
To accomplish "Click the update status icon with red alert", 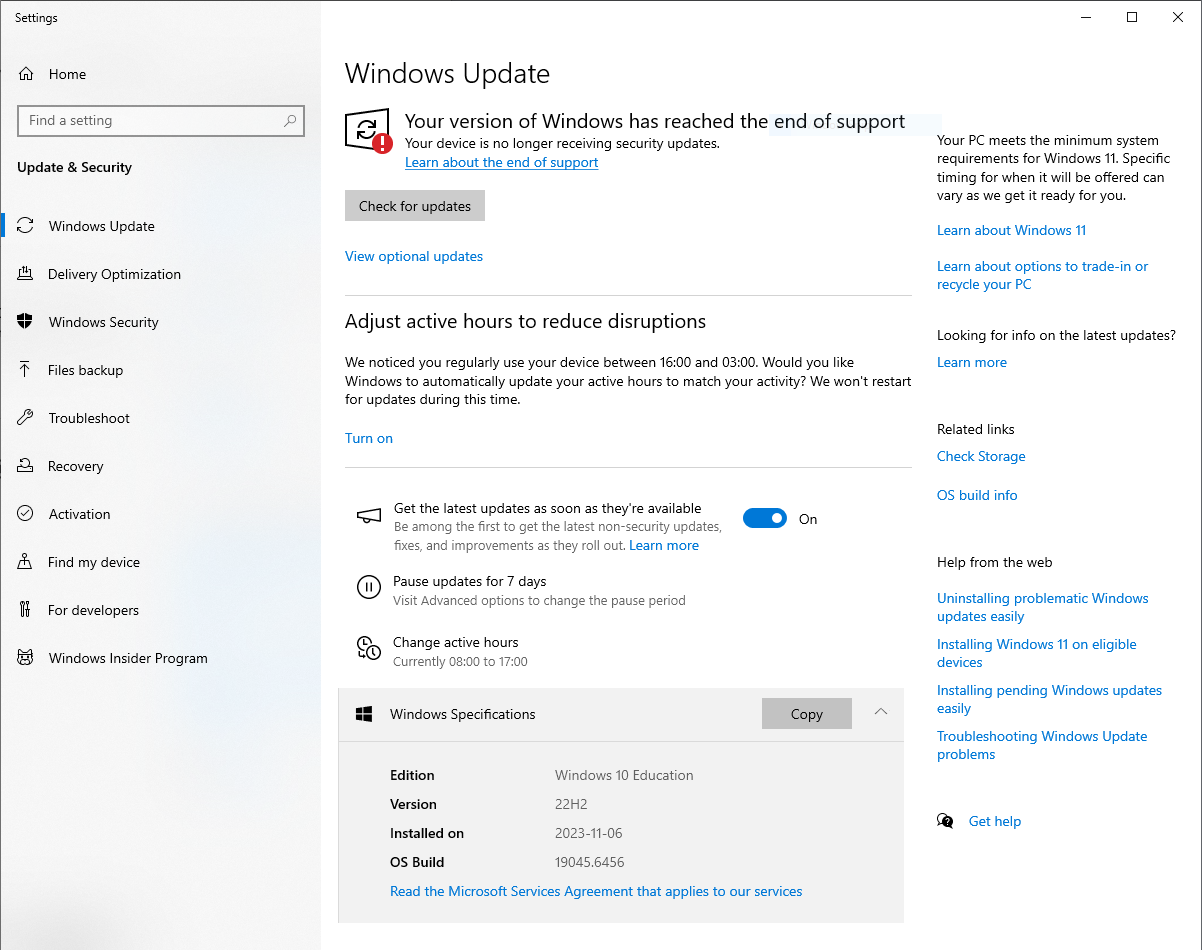I will (368, 131).
